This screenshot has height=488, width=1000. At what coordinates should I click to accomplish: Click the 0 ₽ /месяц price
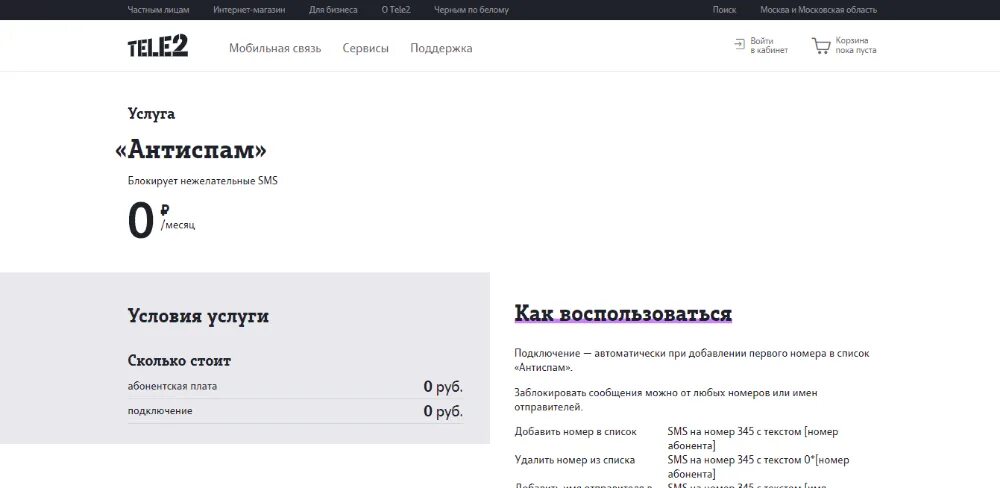161,220
